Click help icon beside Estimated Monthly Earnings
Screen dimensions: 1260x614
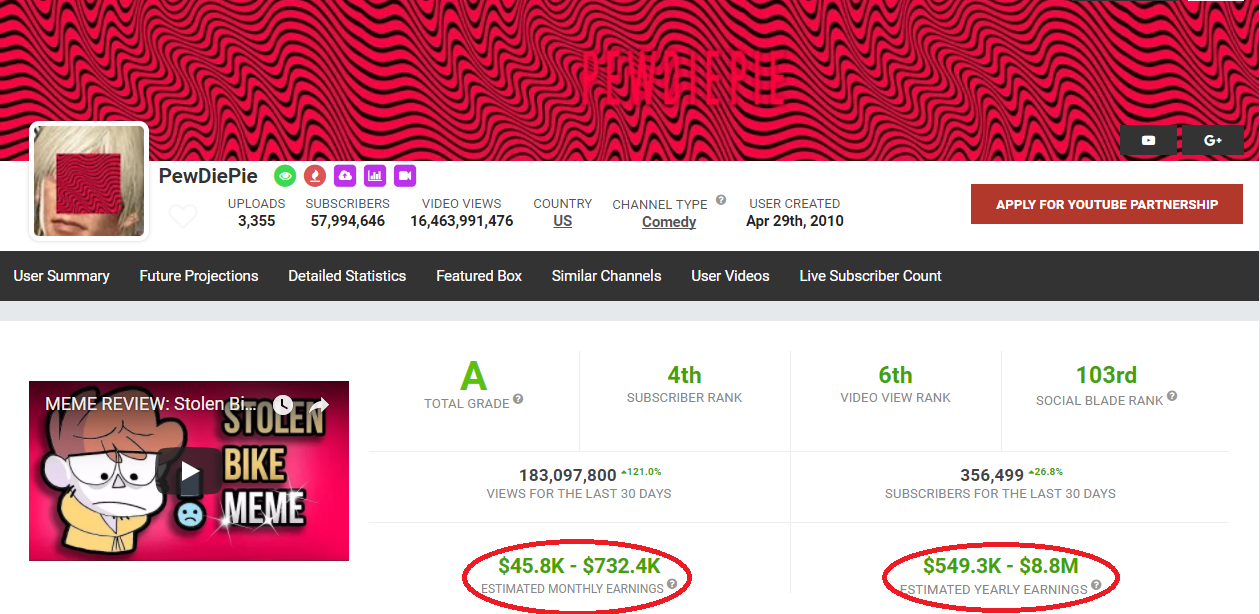point(672,585)
